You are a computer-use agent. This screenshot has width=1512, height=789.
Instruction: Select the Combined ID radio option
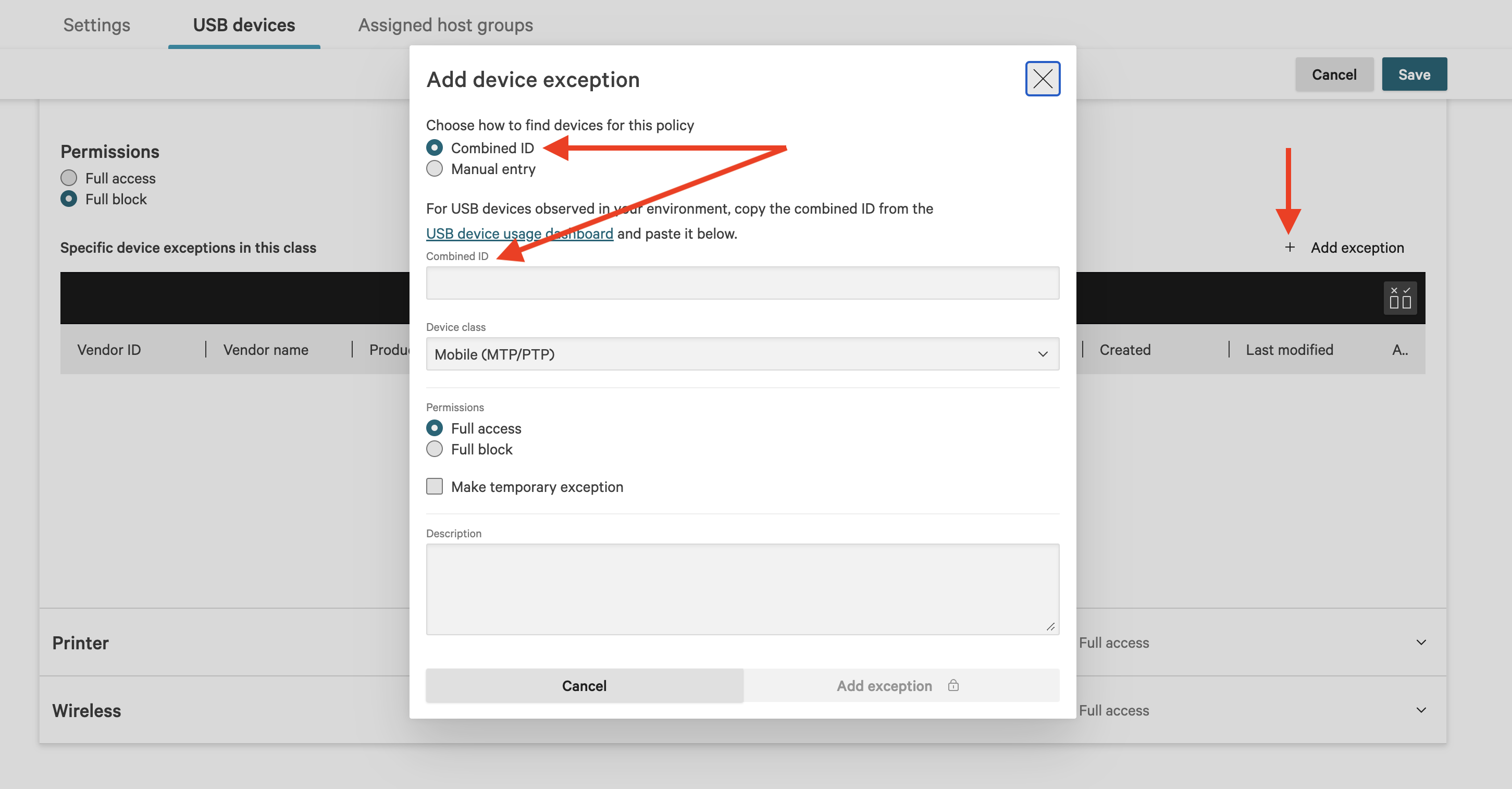coord(435,147)
